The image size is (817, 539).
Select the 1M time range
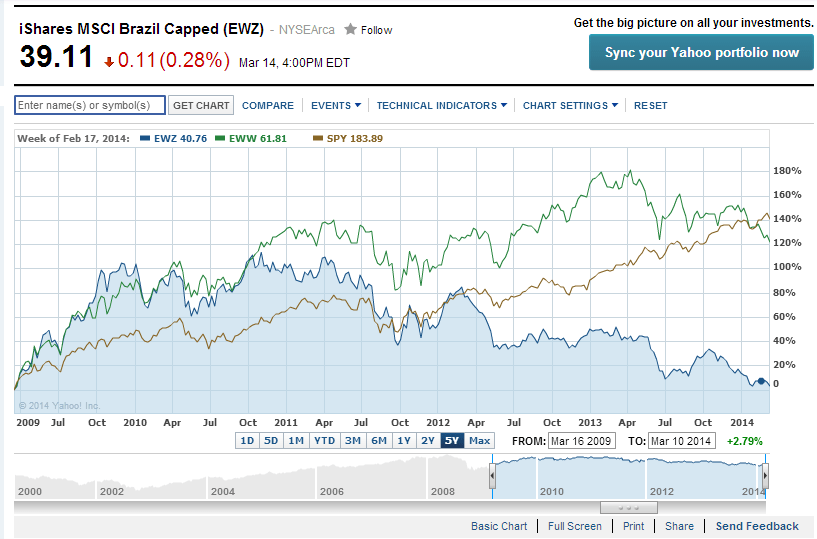tap(296, 440)
